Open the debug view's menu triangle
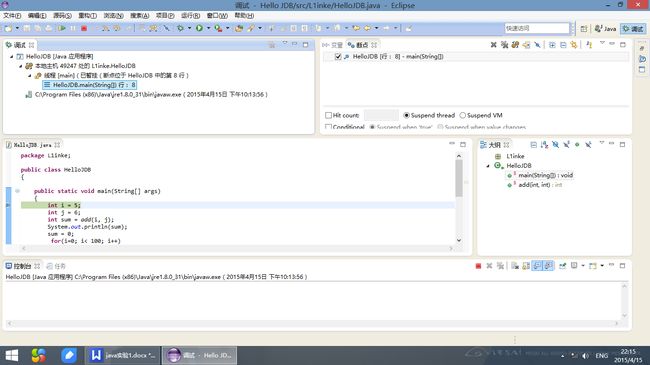Image resolution: width=650 pixels, height=365 pixels. click(x=285, y=43)
